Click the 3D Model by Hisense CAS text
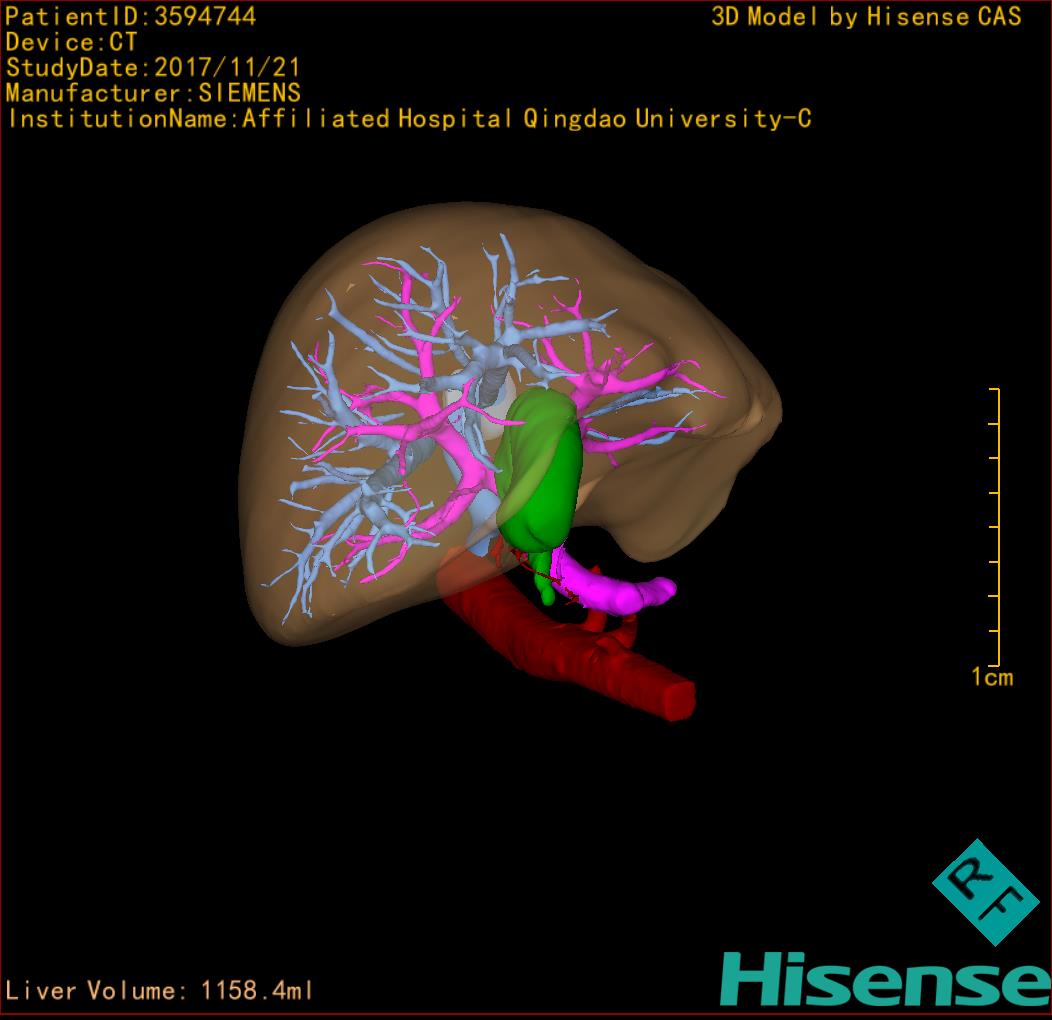Screen dimensions: 1052x1020 point(866,16)
